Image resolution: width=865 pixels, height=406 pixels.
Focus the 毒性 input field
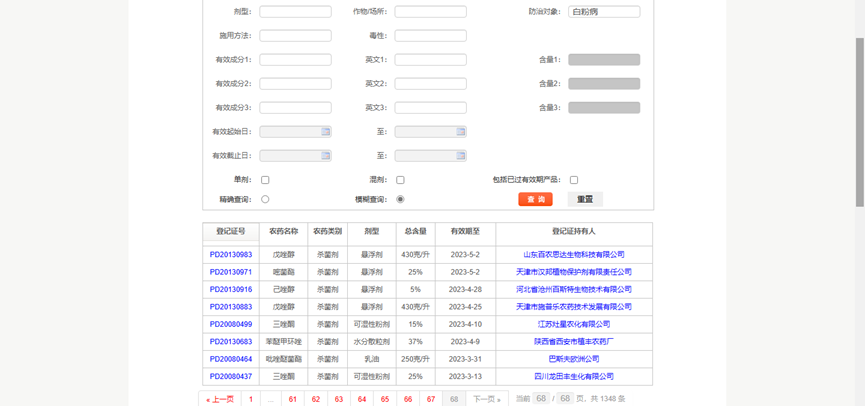tap(430, 36)
